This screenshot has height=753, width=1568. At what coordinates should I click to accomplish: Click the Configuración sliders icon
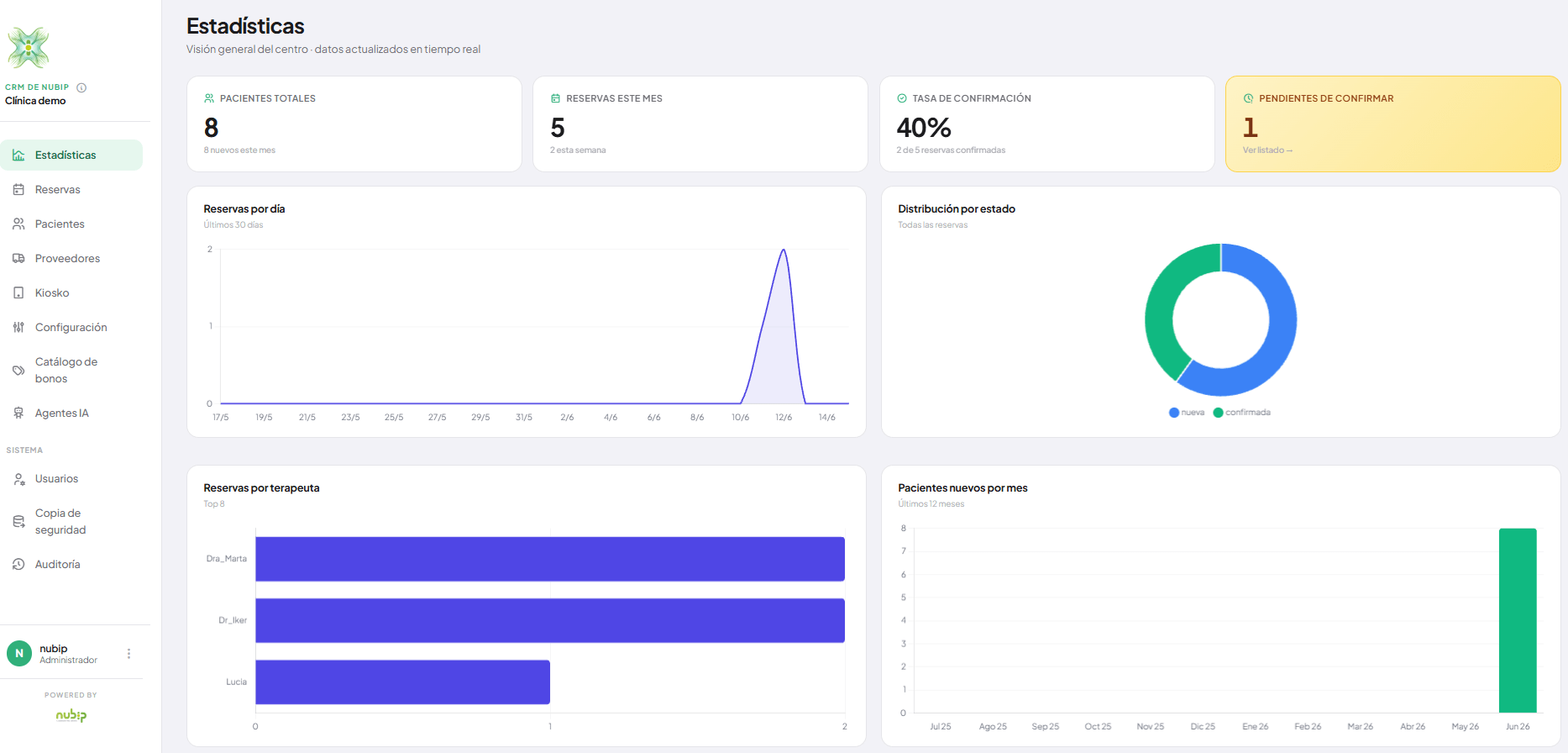18,328
